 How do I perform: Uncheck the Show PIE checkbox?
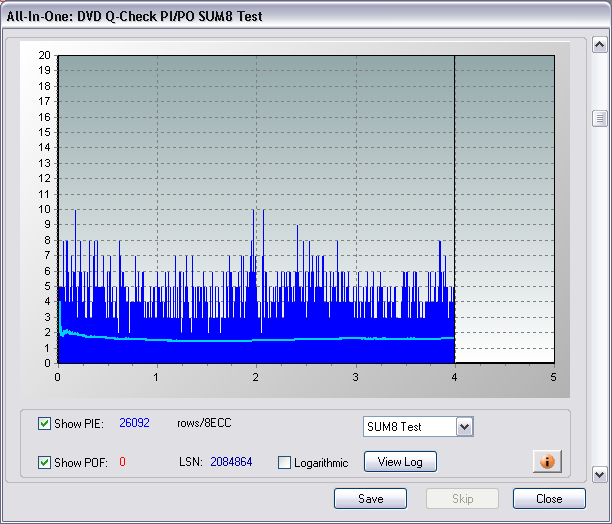click(x=44, y=423)
